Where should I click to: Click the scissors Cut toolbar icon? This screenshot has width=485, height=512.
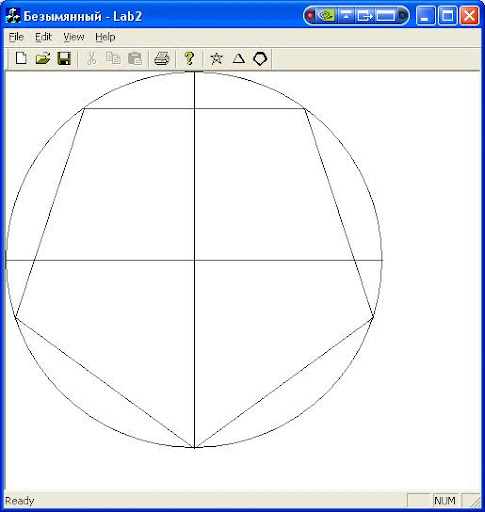[x=91, y=59]
